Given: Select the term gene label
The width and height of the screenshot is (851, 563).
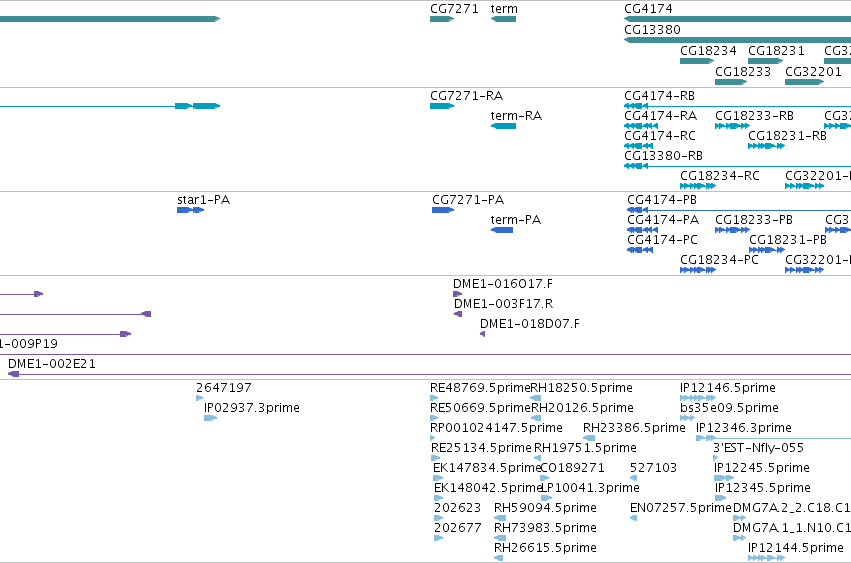Looking at the screenshot, I should tap(504, 9).
